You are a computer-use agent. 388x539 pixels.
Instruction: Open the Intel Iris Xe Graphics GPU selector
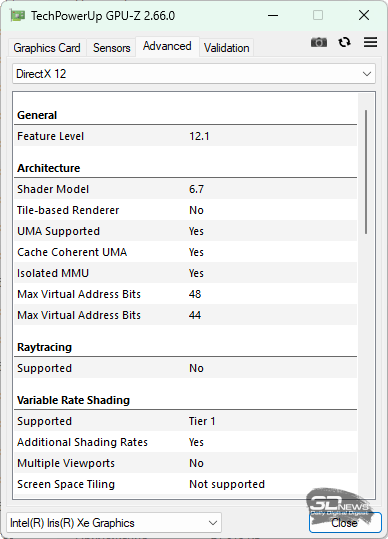pyautogui.click(x=114, y=523)
